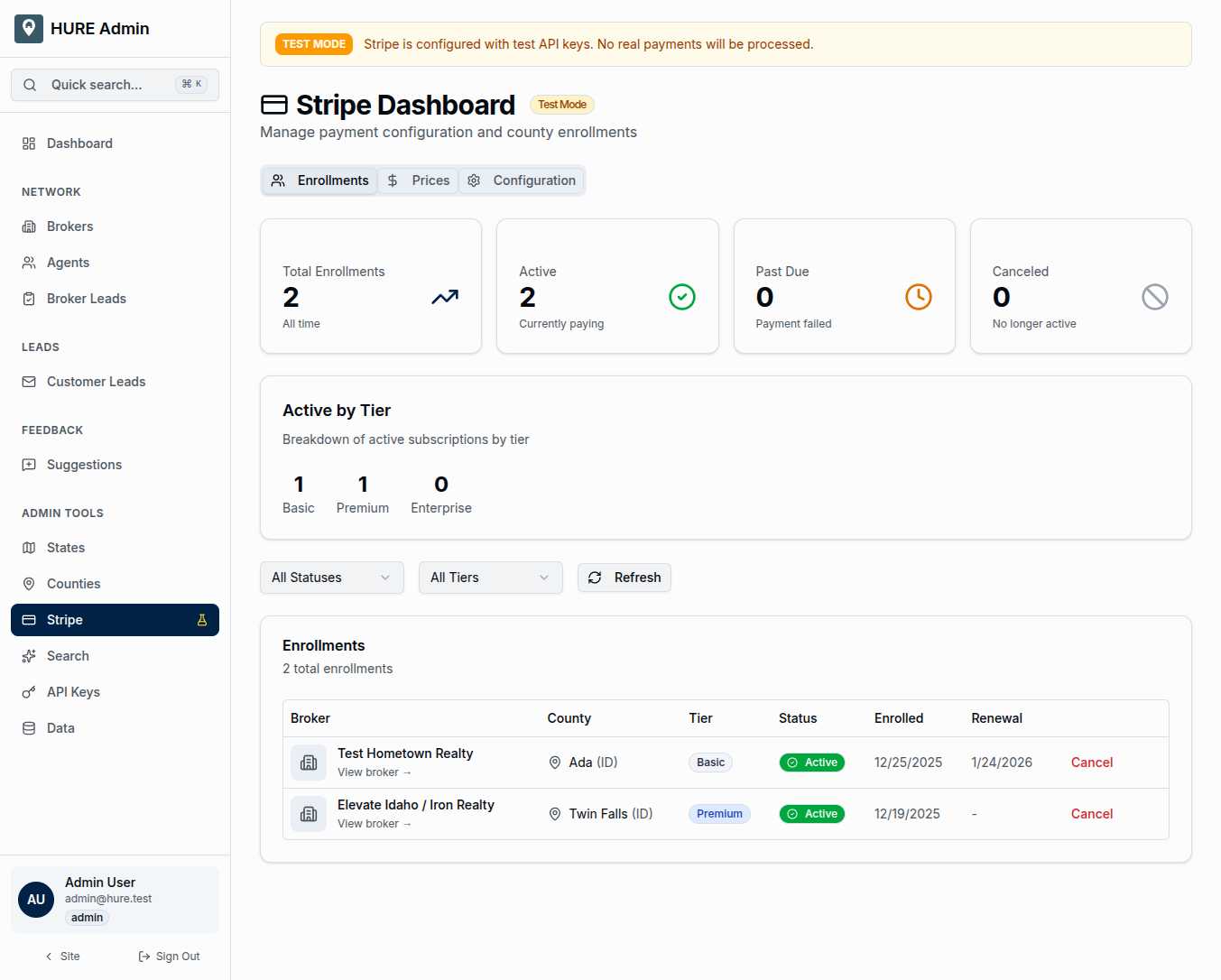Collapse back to Site using the chevron
The height and width of the screenshot is (980, 1221).
click(x=48, y=956)
